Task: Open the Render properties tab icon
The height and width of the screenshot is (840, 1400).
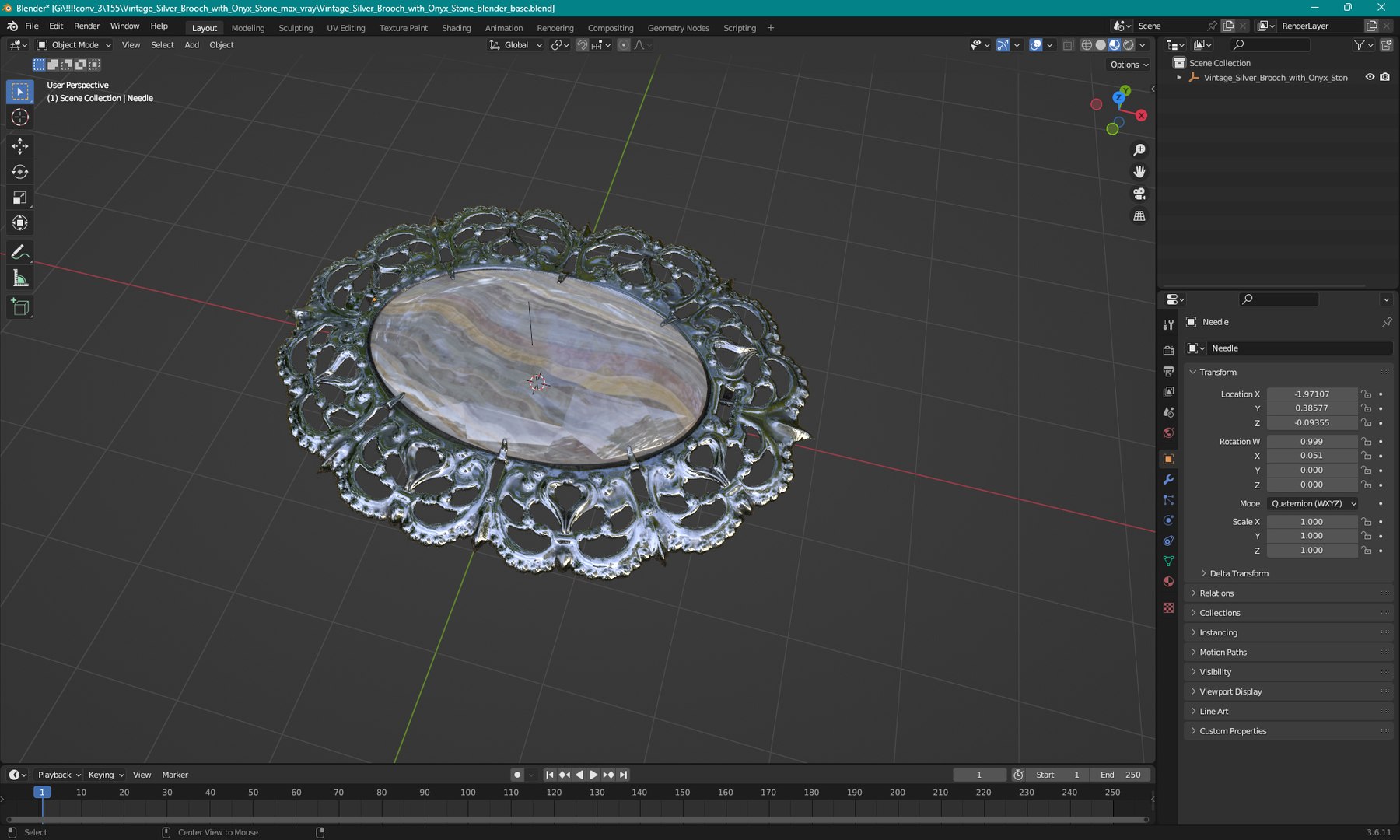Action: coord(1168,351)
